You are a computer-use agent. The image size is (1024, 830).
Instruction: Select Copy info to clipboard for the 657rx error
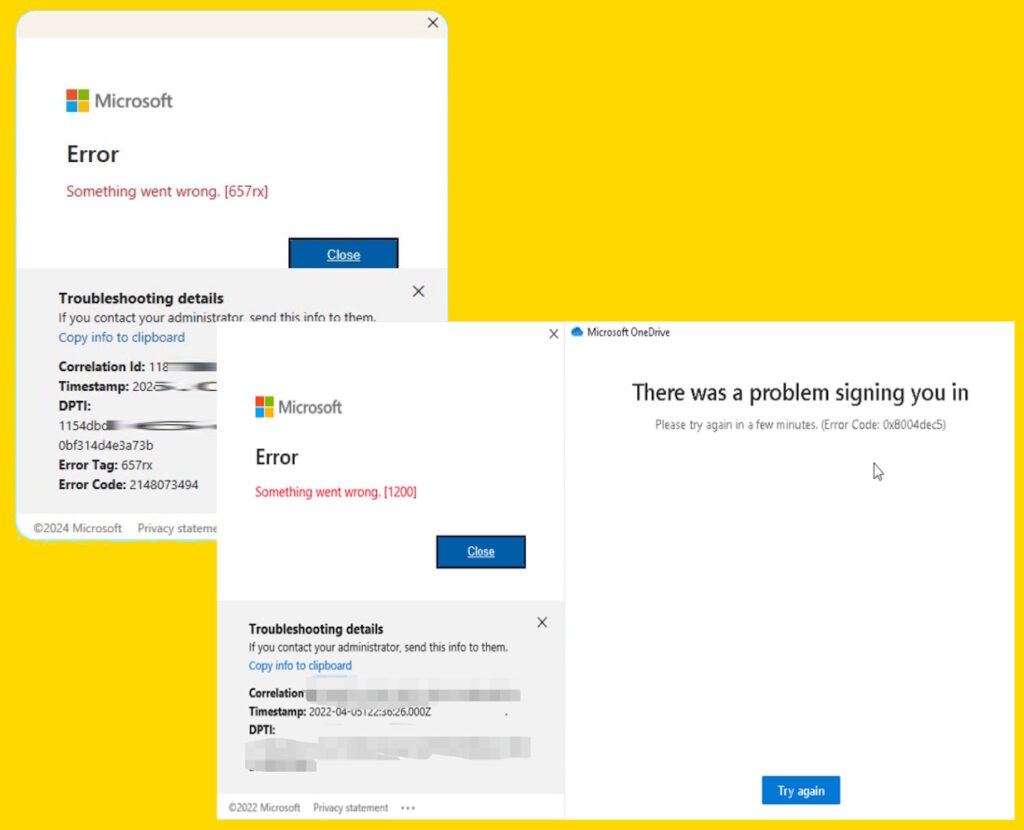coord(121,337)
